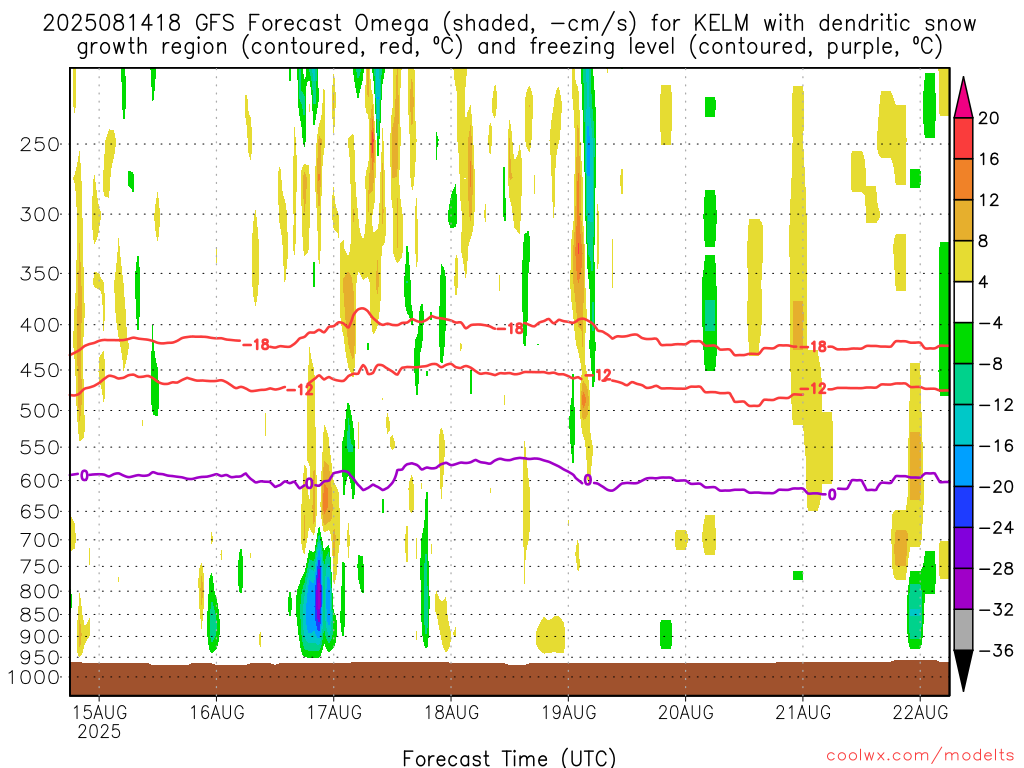Click the Forecast Time (UTC) axis title
1024x768 pixels.
(509, 758)
